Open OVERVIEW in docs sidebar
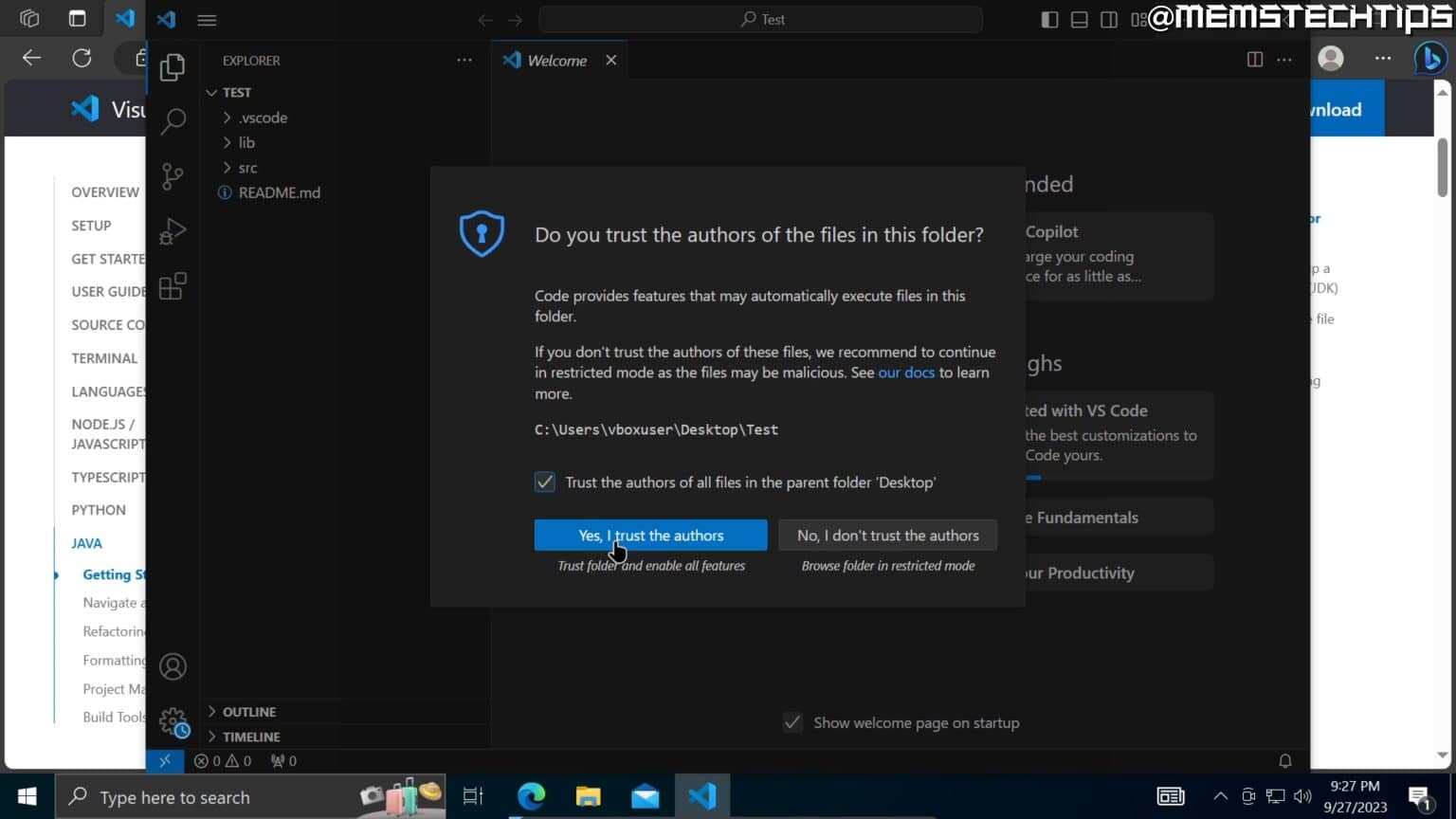This screenshot has width=1456, height=819. pos(105,191)
